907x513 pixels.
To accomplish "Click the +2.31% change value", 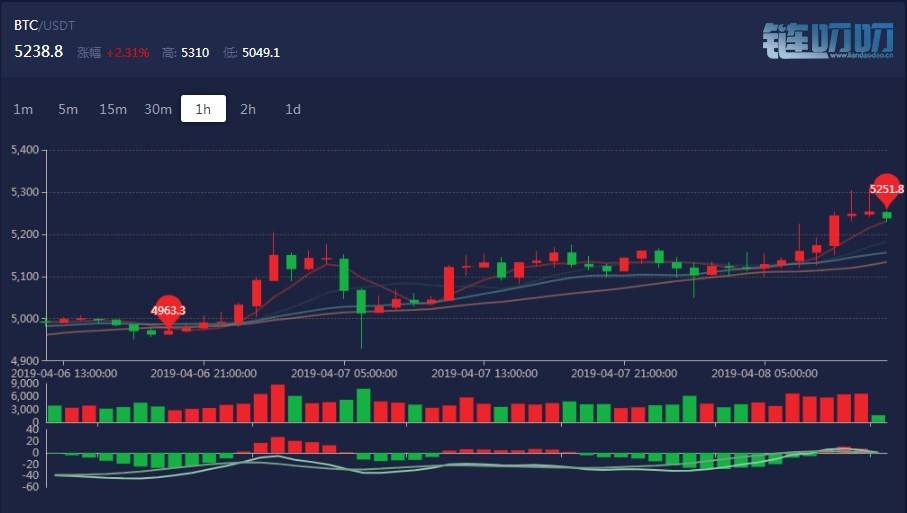I will (x=128, y=53).
